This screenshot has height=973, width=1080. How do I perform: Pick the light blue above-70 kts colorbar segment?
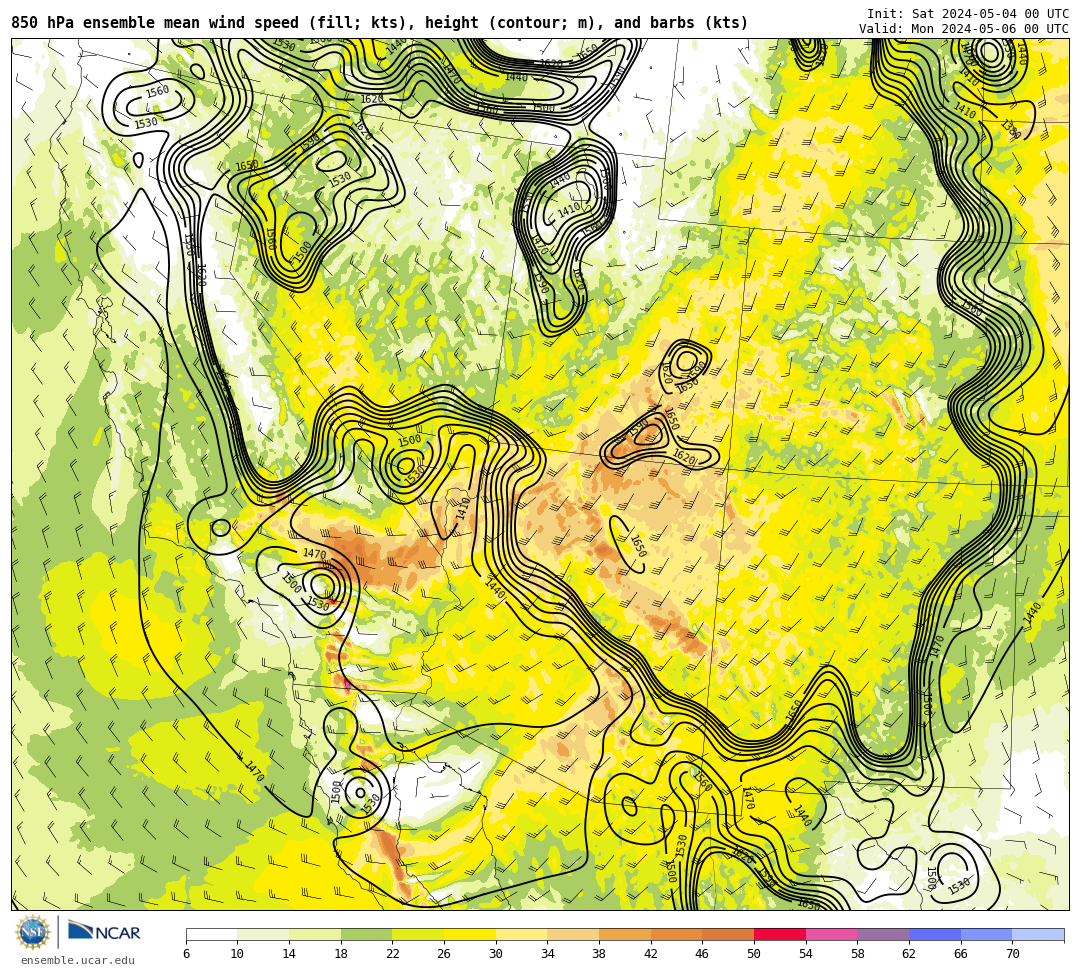click(x=1038, y=934)
